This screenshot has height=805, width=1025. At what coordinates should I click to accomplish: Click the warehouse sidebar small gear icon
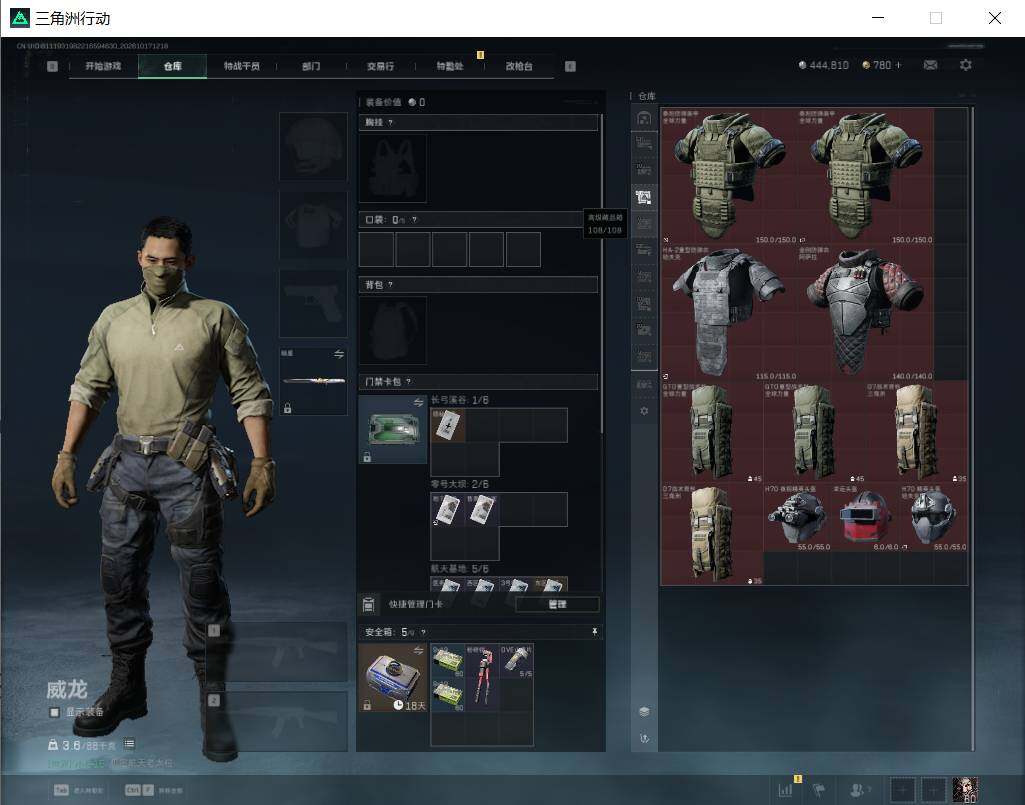coord(644,411)
